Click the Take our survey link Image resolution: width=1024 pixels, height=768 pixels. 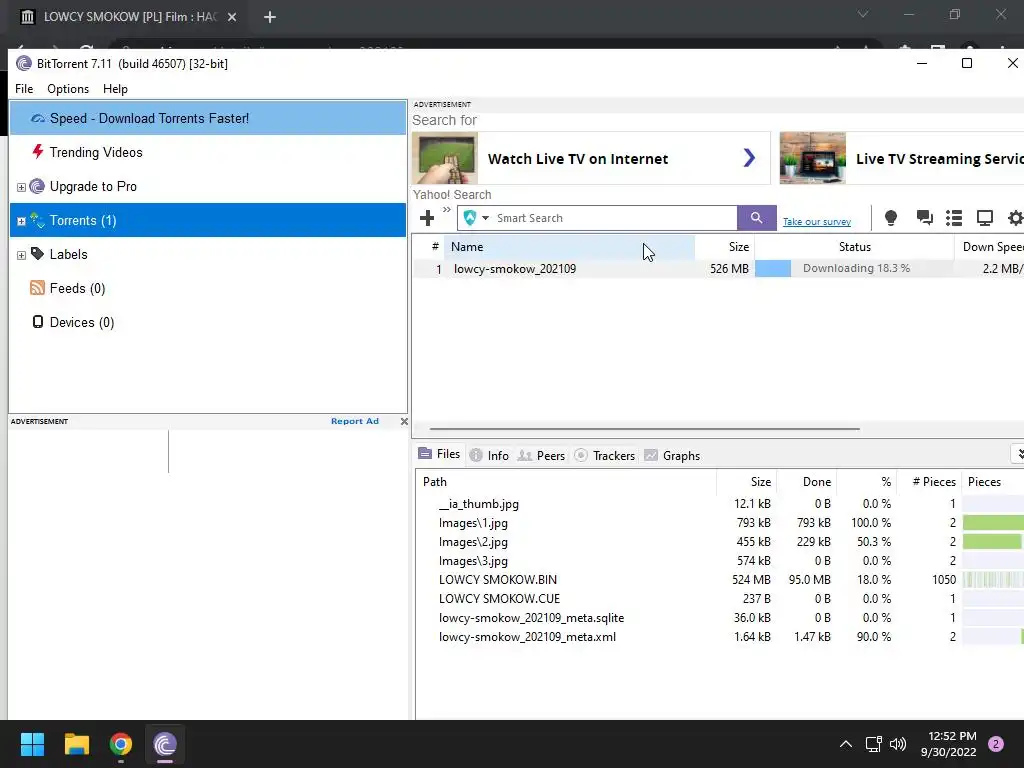click(817, 222)
